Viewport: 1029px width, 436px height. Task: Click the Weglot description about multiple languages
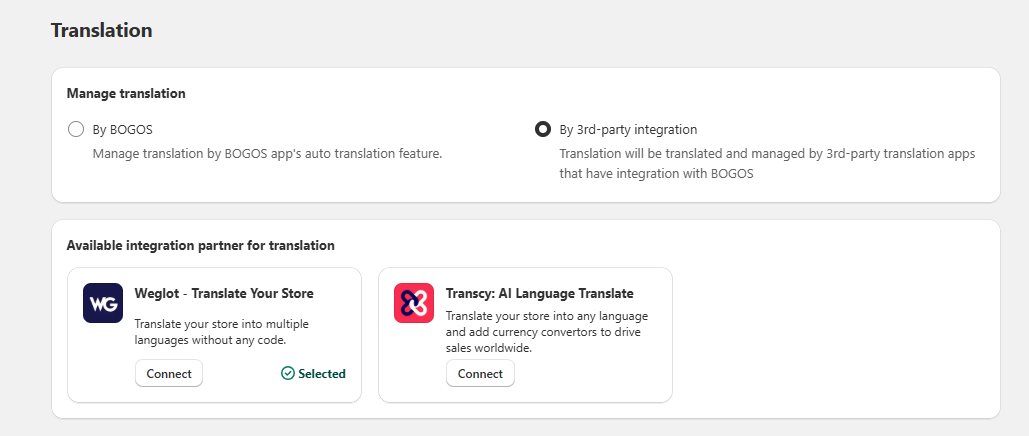[x=211, y=332]
